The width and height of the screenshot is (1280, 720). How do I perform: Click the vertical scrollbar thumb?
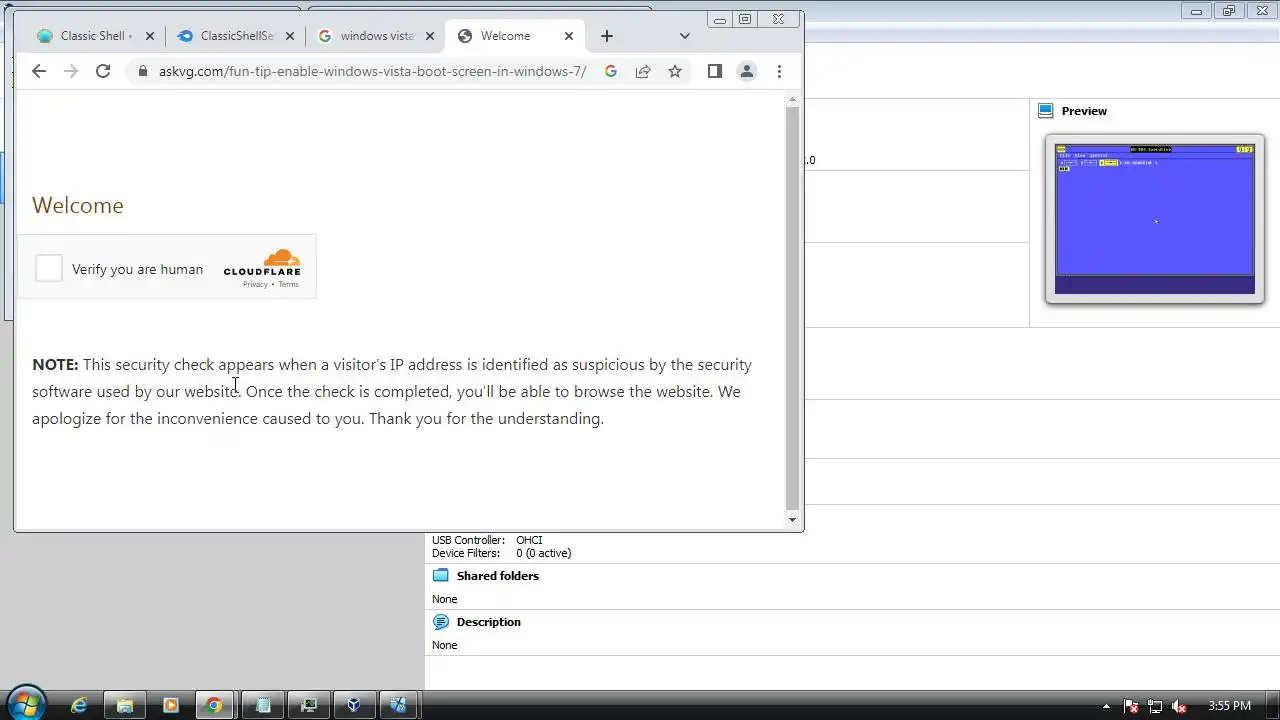point(793,308)
